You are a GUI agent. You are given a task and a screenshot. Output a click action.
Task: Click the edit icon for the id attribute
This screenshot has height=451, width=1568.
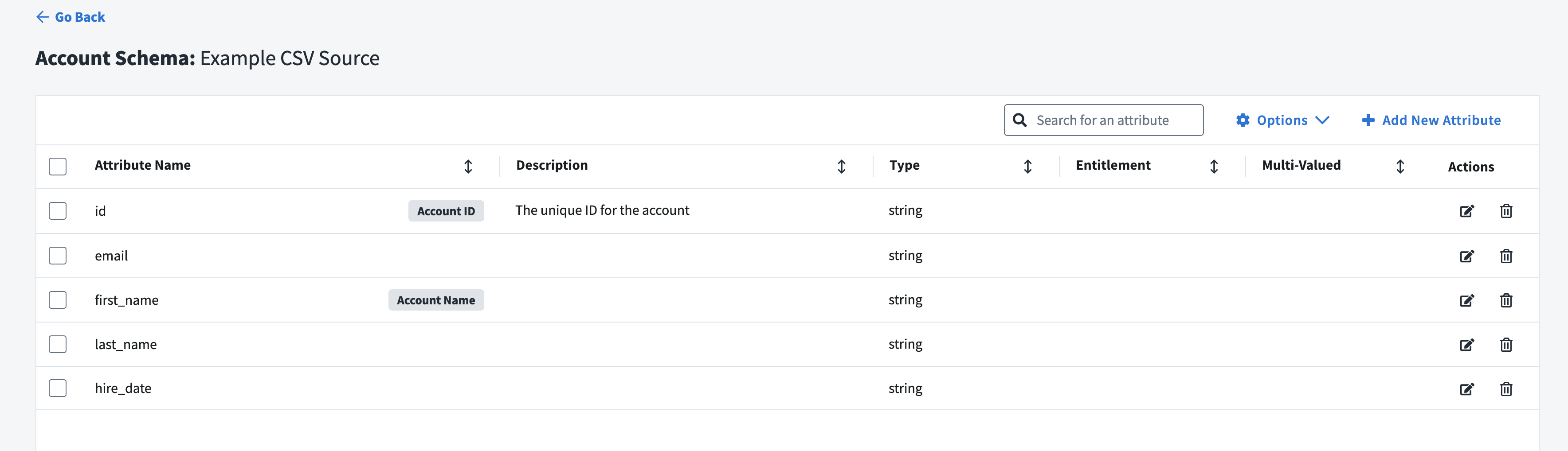pyautogui.click(x=1466, y=211)
